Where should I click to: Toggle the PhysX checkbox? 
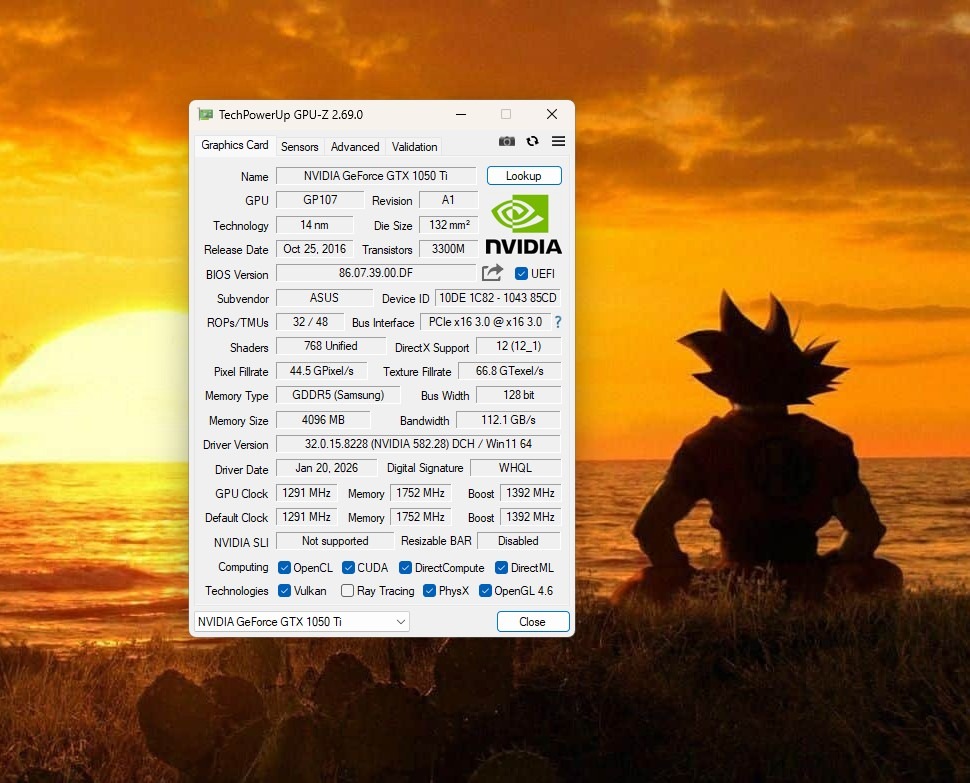429,591
